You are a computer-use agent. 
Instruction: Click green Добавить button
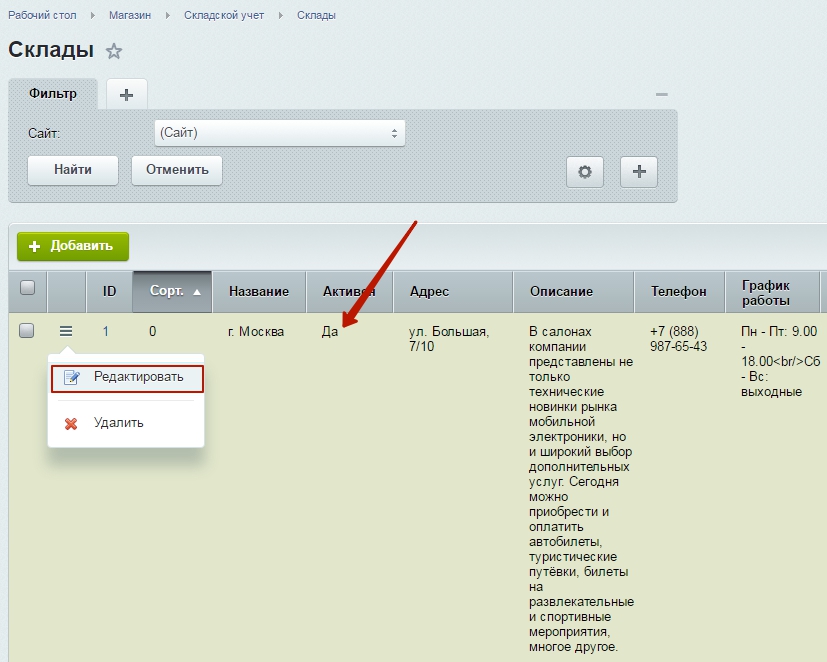[73, 246]
